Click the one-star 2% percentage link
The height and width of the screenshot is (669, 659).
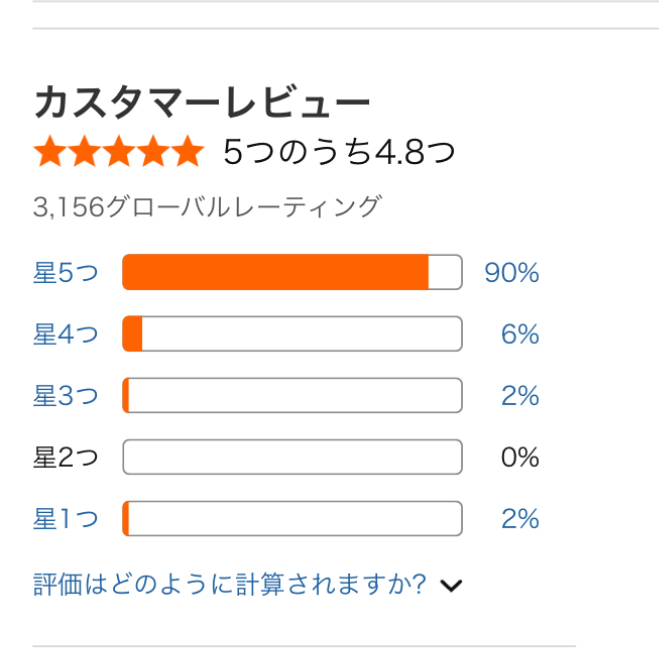click(x=520, y=518)
